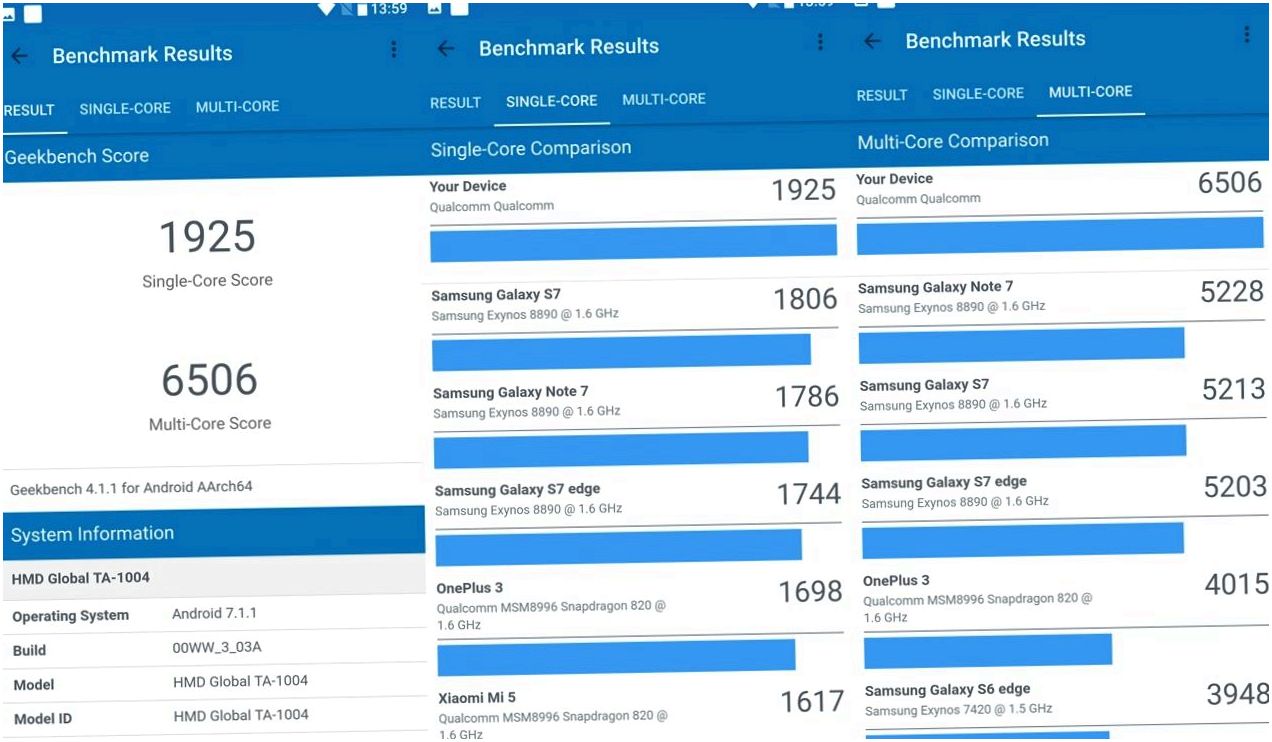Tap the 'HMD Global TA-1004' device header row
The image size is (1272, 742).
click(x=214, y=577)
